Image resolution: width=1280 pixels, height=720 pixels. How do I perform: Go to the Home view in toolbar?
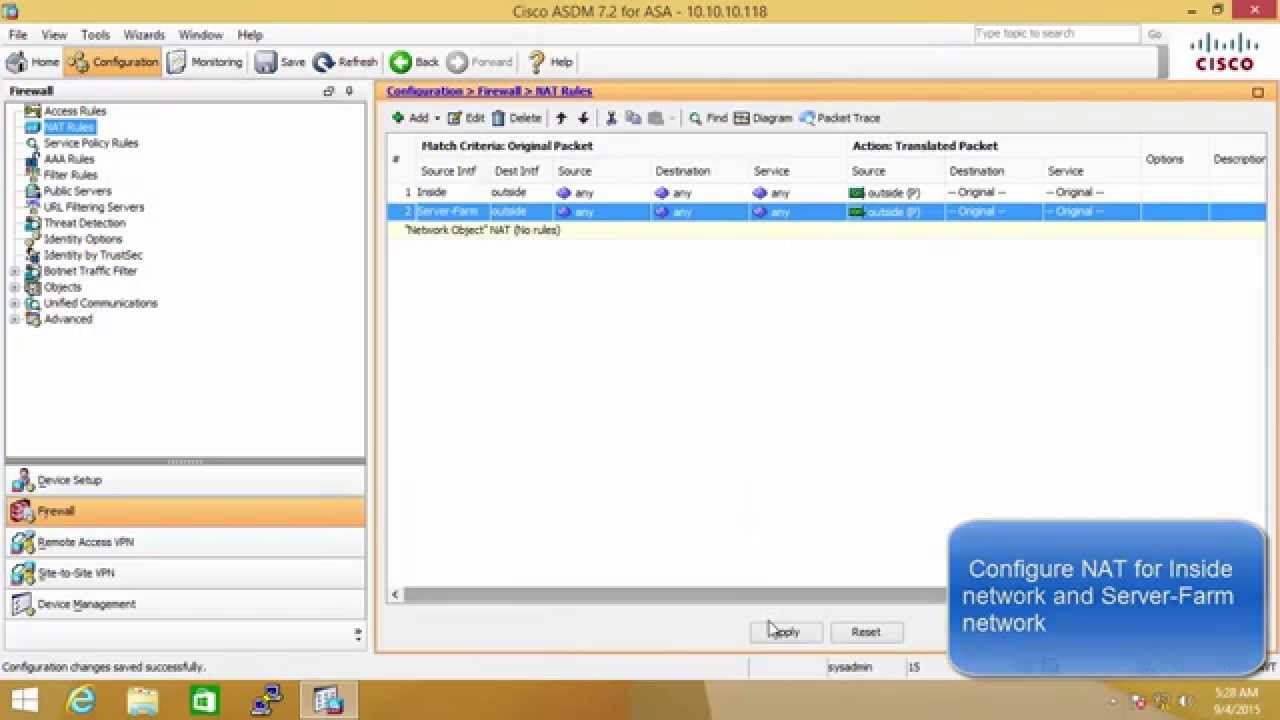[x=33, y=62]
